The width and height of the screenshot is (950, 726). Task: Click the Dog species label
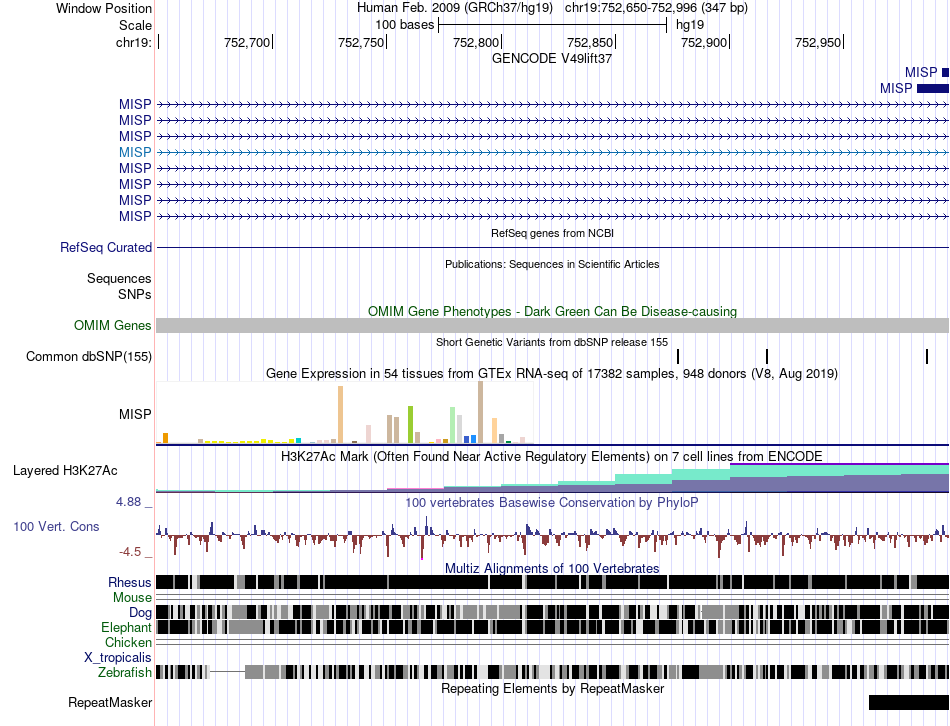[x=141, y=613]
